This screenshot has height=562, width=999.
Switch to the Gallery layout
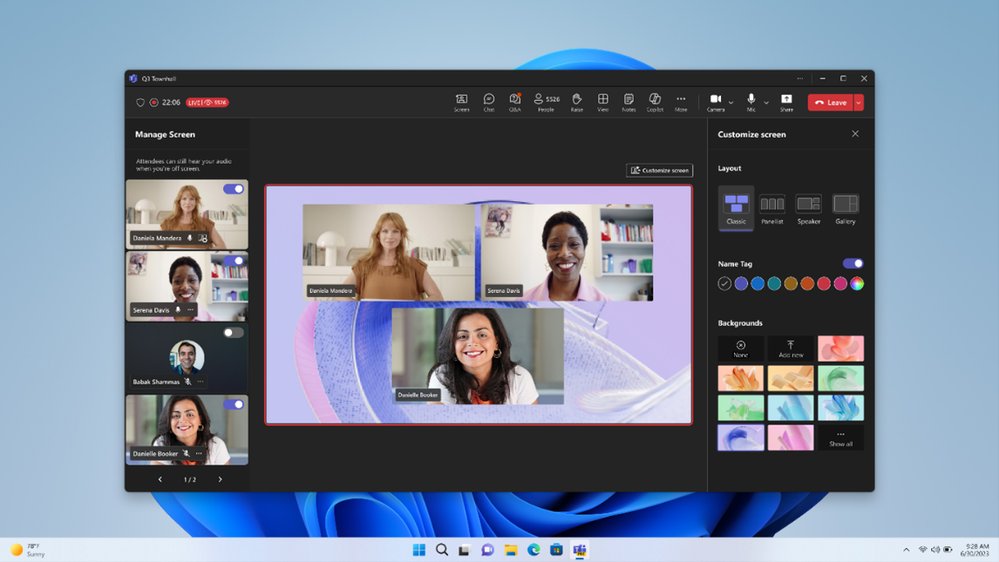coord(845,207)
